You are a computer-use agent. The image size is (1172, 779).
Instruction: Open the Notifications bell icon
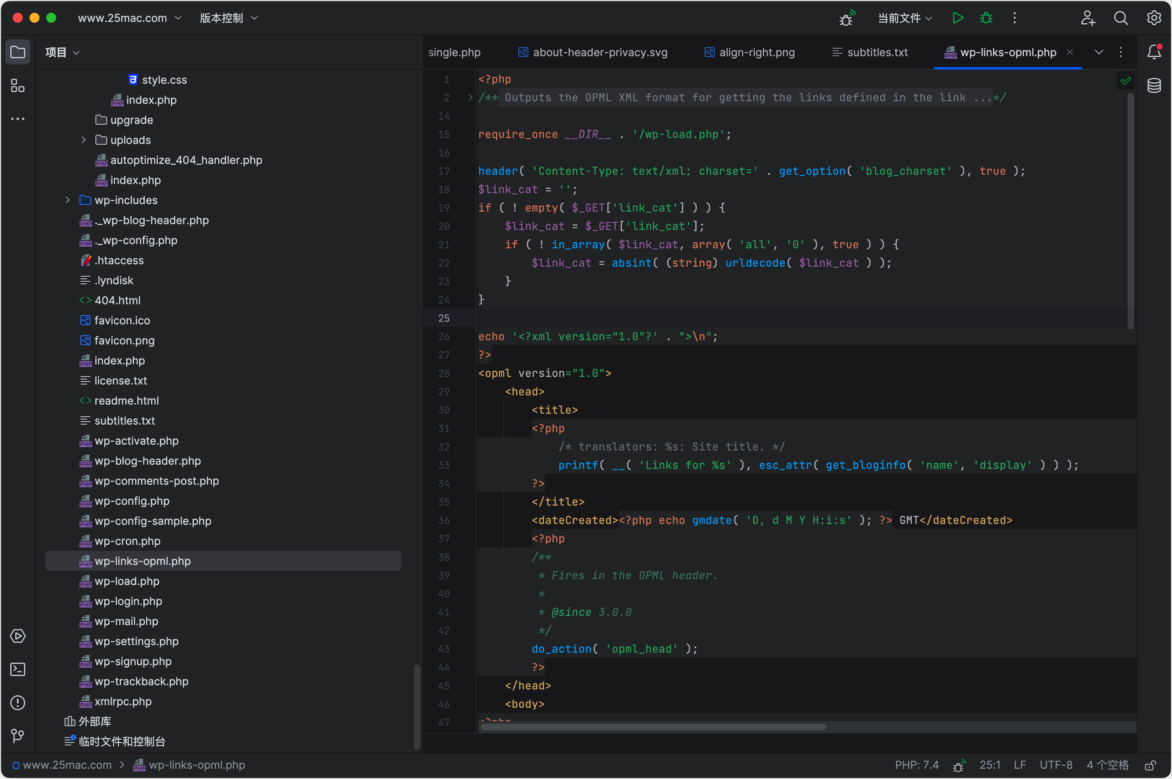pyautogui.click(x=1154, y=52)
